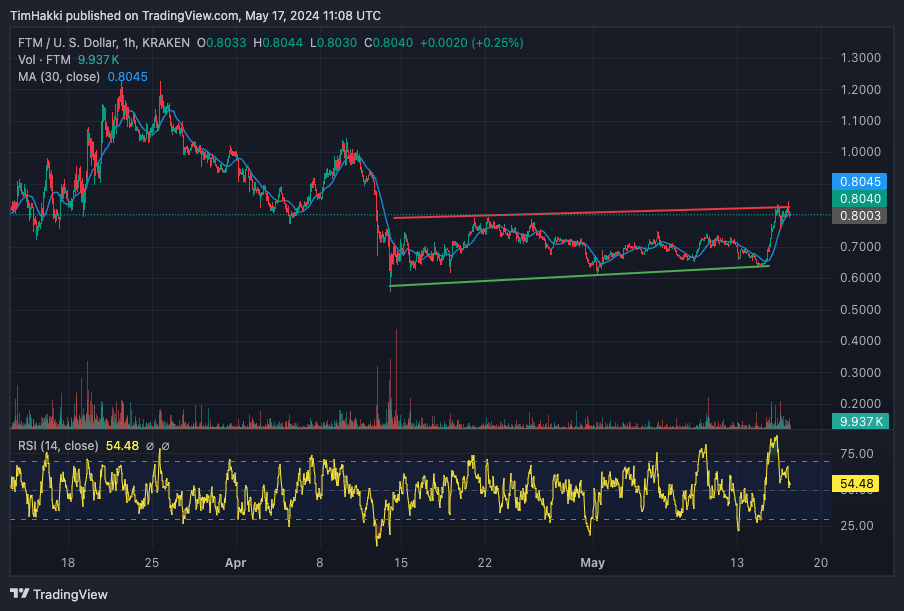Click the KRAKEN exchange label
This screenshot has height=611, width=904.
point(165,43)
